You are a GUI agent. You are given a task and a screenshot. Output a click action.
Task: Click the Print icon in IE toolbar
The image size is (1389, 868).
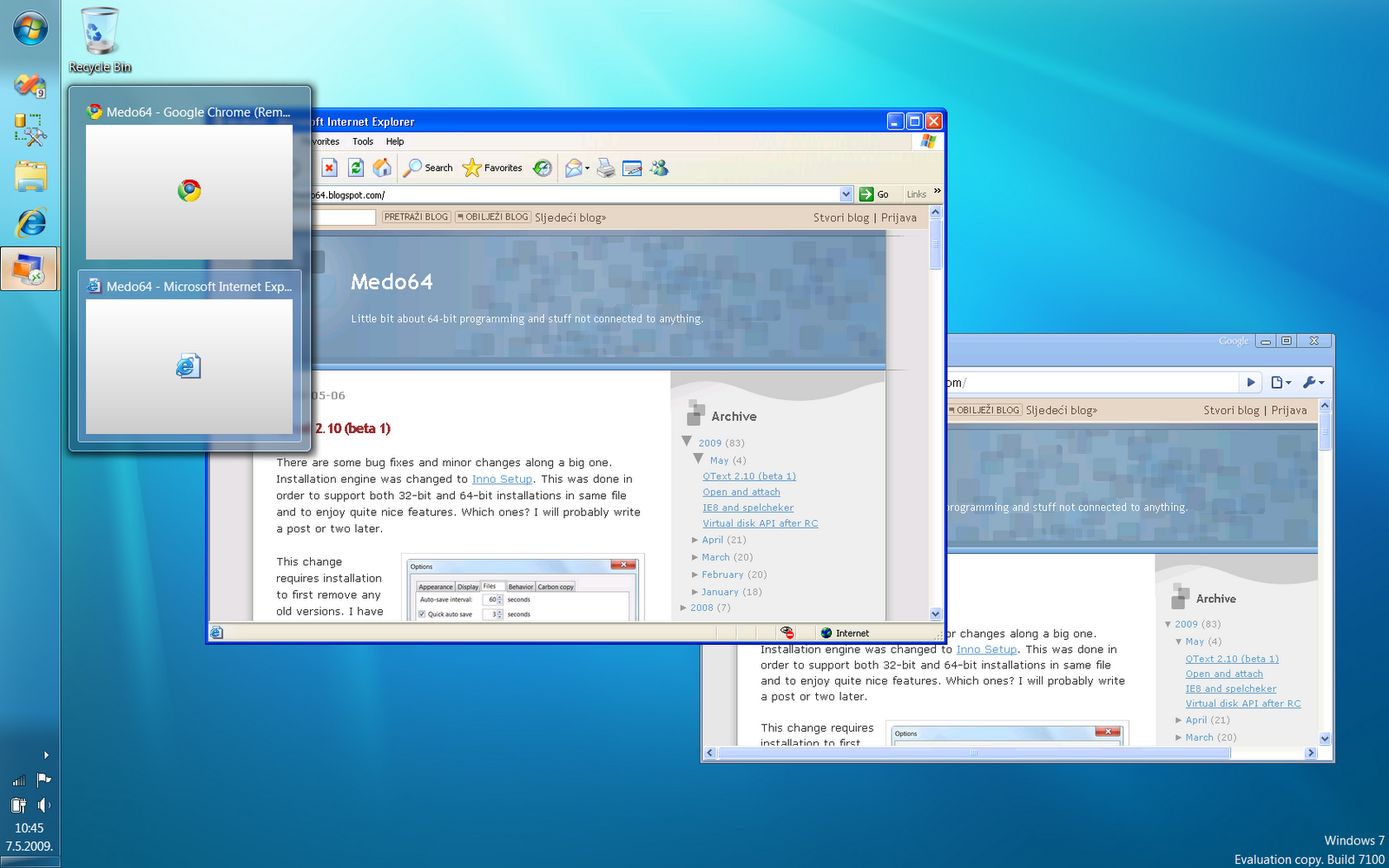pos(606,168)
